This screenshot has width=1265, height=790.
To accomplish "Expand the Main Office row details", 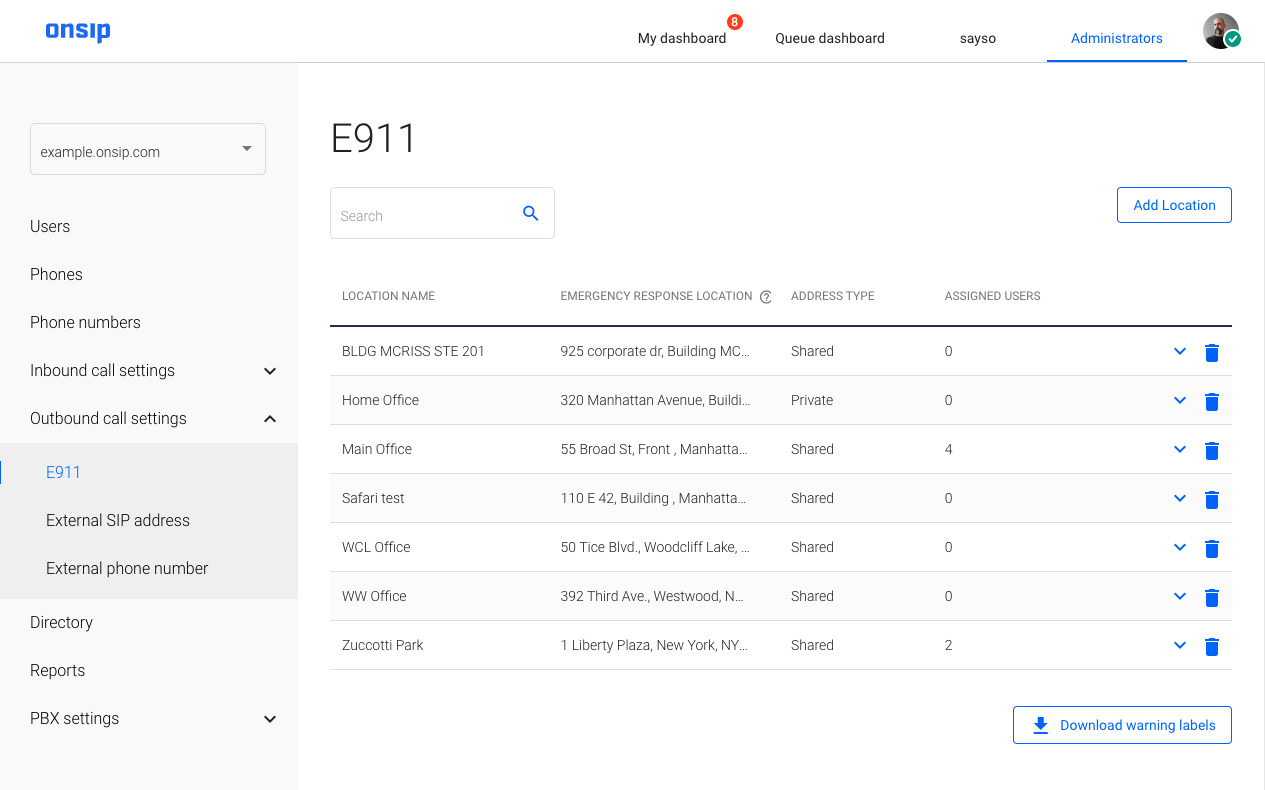I will click(1180, 449).
